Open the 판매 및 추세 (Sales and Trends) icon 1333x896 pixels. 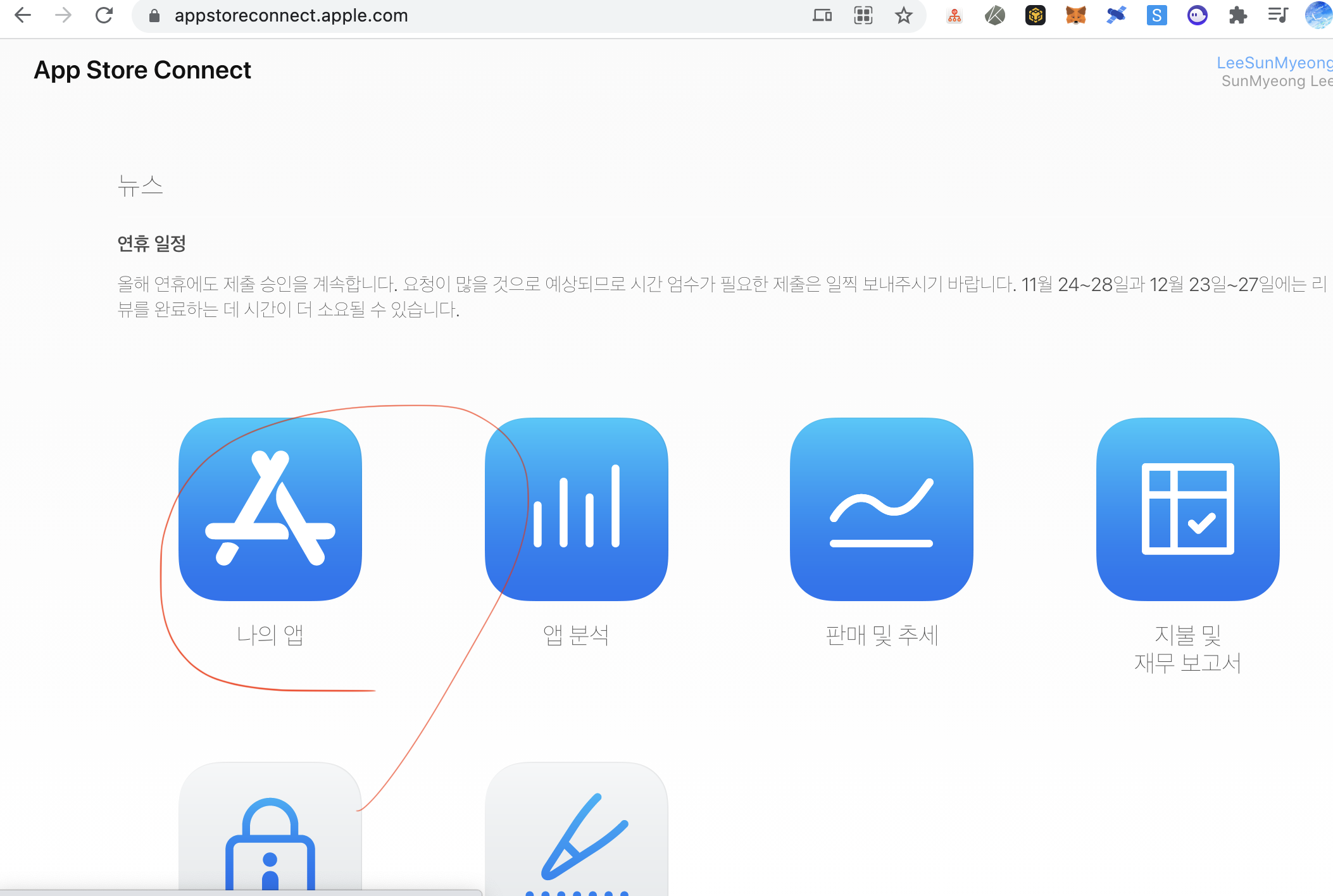click(881, 509)
